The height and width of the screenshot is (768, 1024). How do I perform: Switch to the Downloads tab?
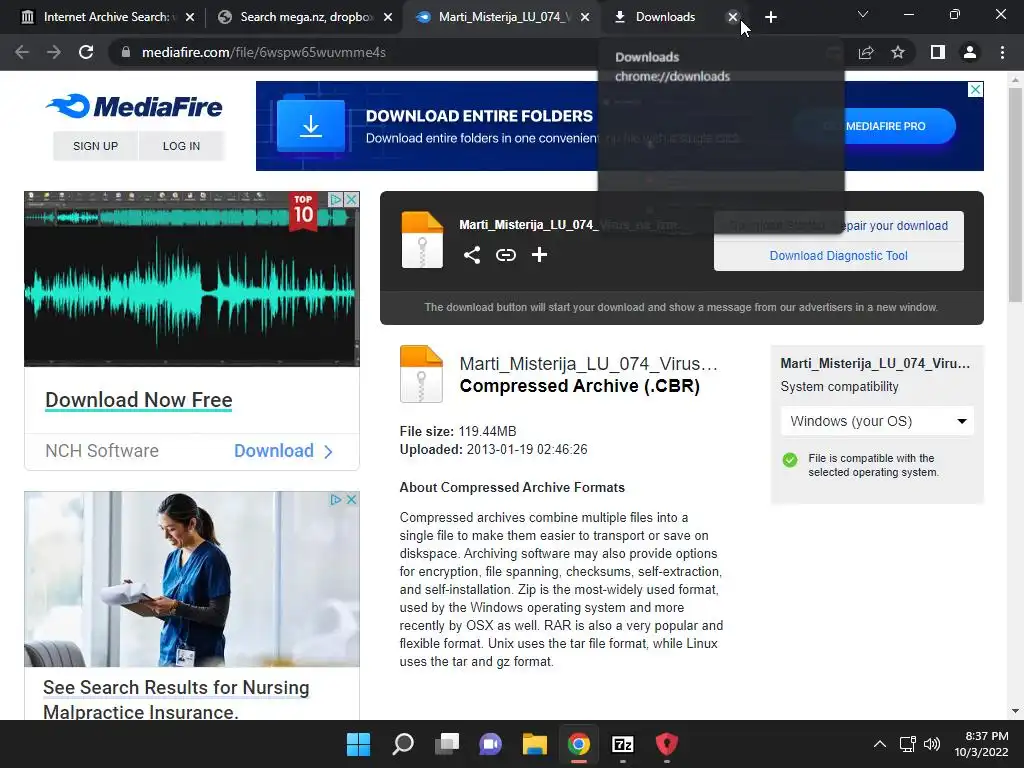click(x=665, y=17)
